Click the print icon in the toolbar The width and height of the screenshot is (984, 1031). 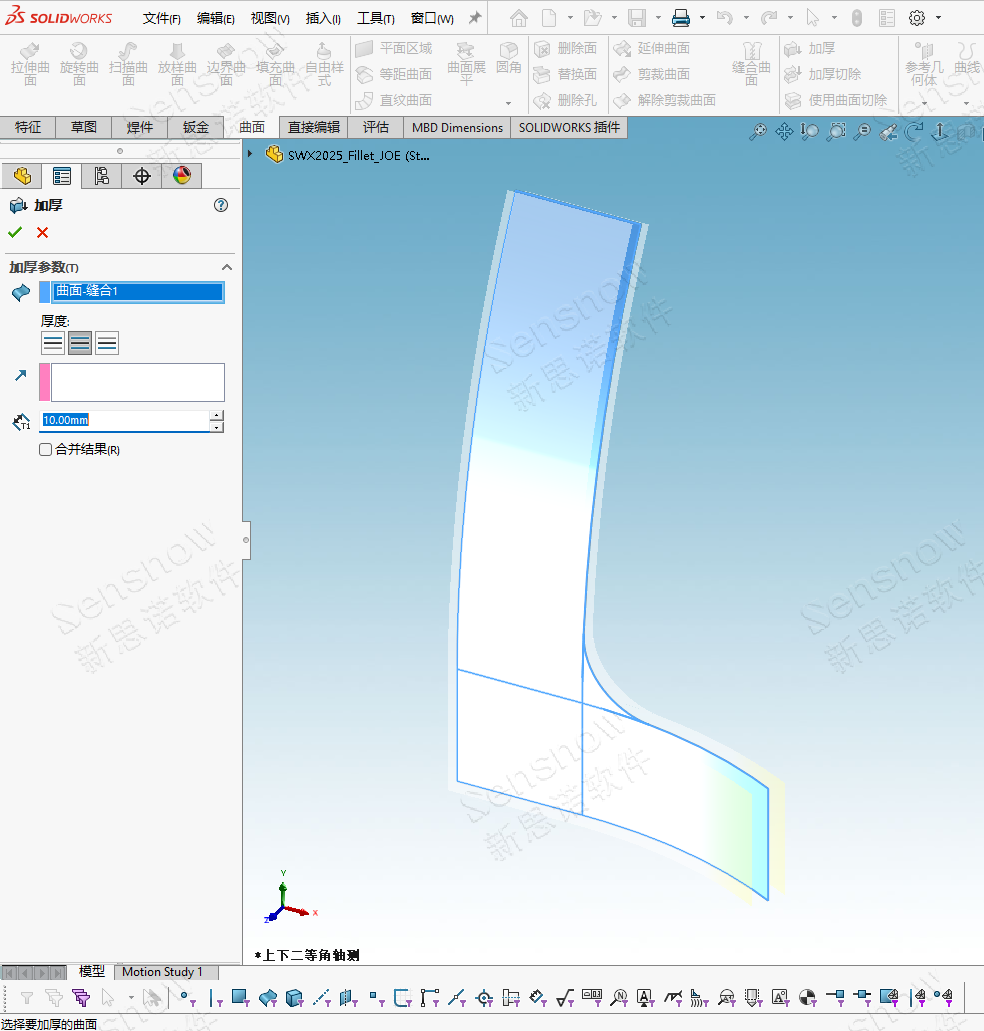coord(681,18)
